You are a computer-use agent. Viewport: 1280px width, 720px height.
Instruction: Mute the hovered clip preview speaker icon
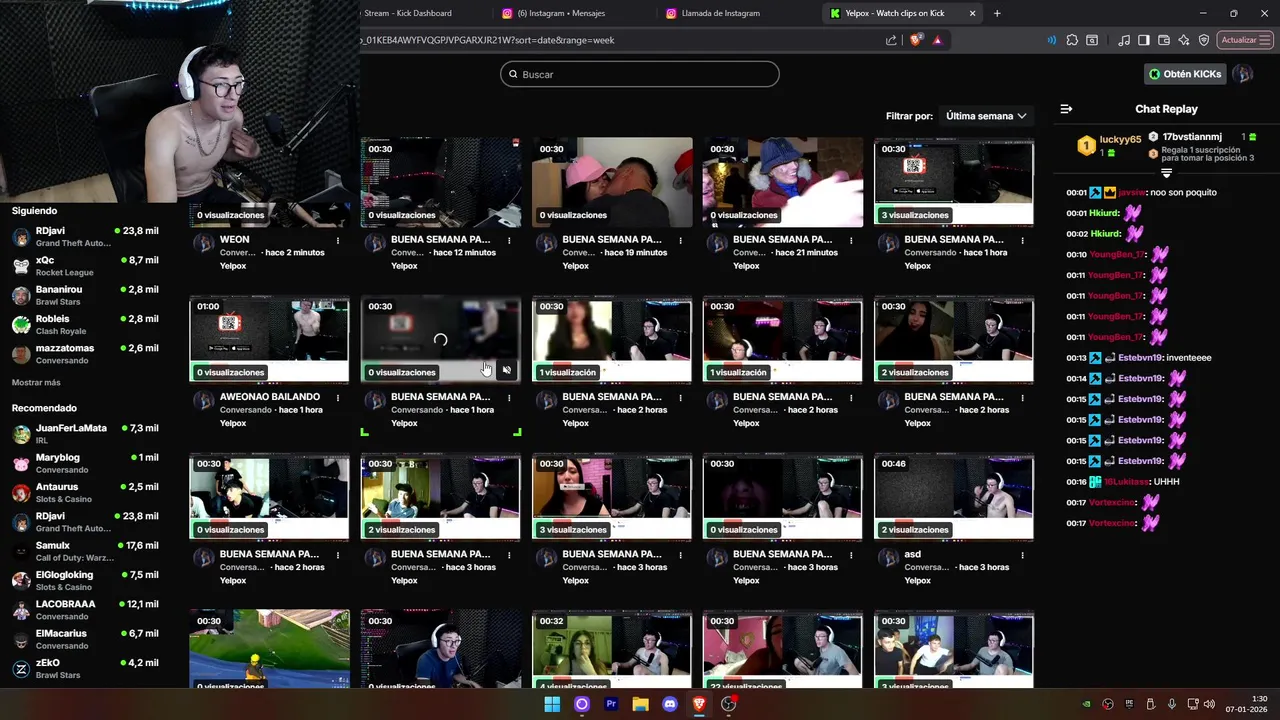point(507,371)
